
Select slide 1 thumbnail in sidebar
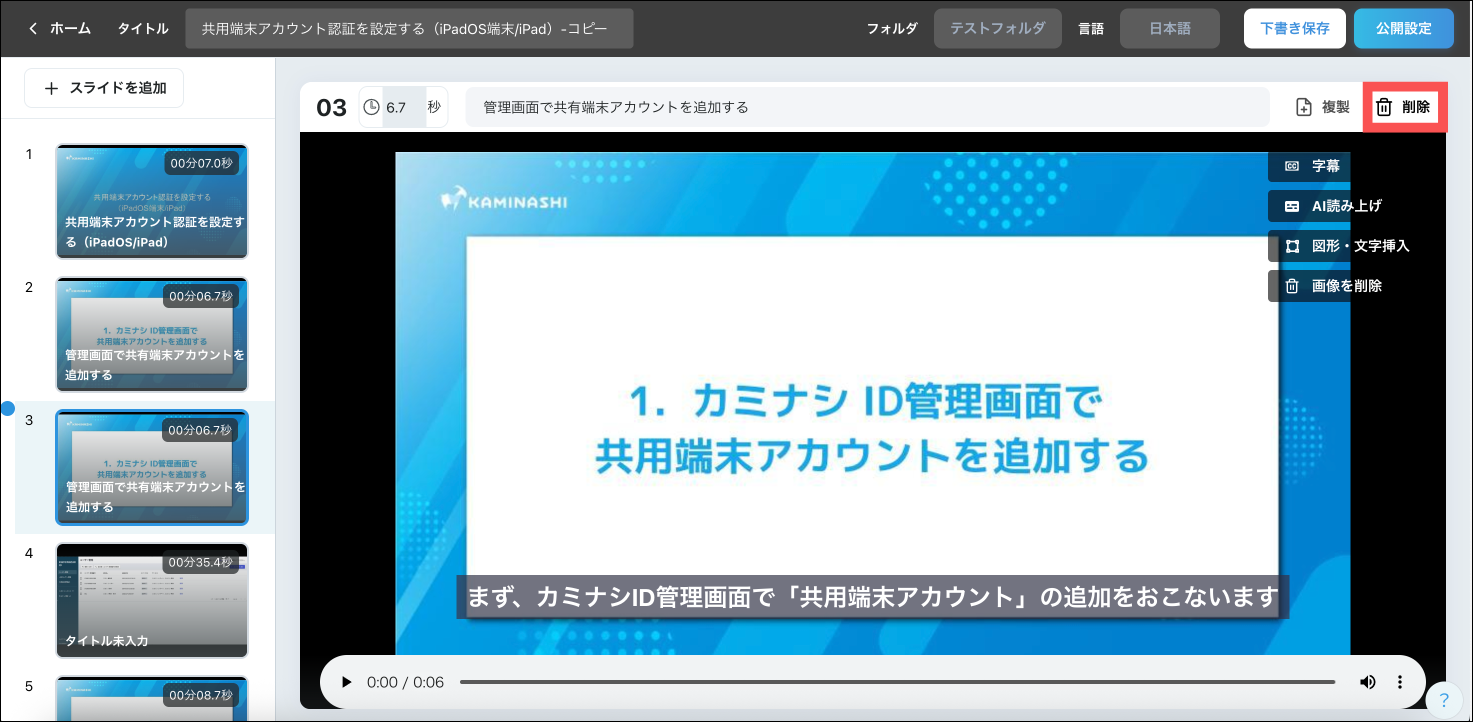[x=152, y=201]
